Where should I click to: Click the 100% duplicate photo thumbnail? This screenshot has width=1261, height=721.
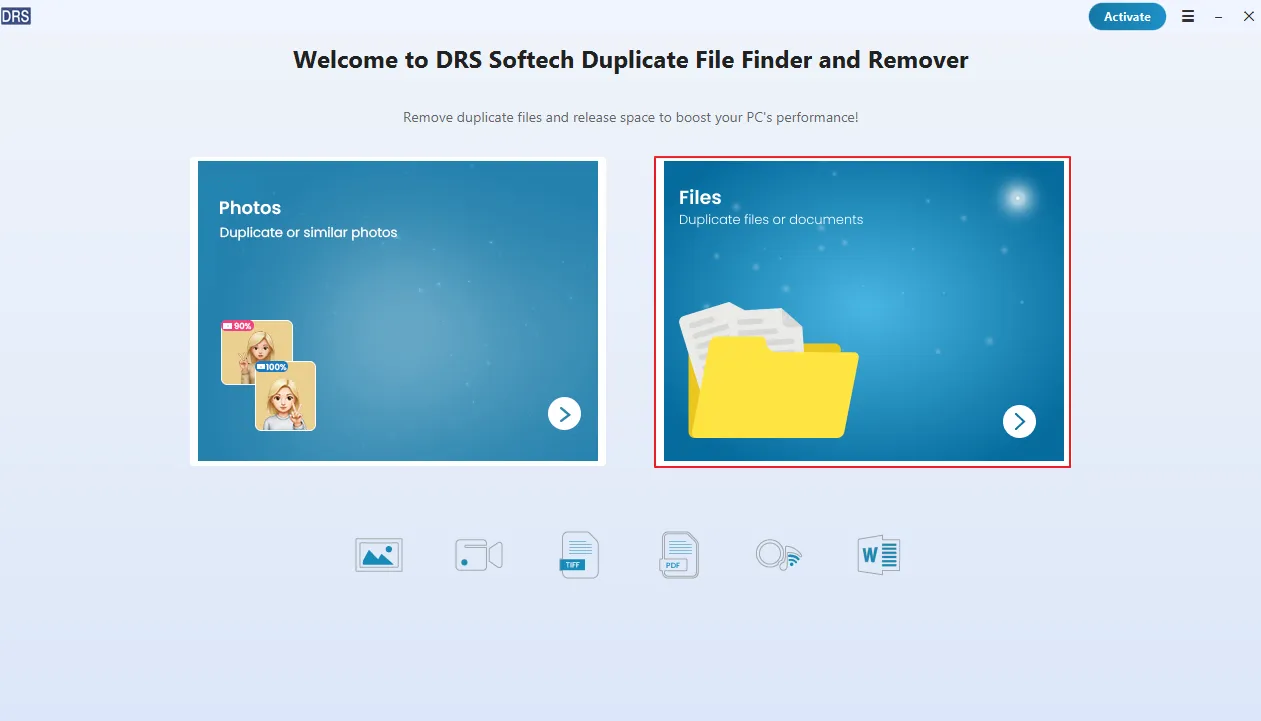point(286,396)
